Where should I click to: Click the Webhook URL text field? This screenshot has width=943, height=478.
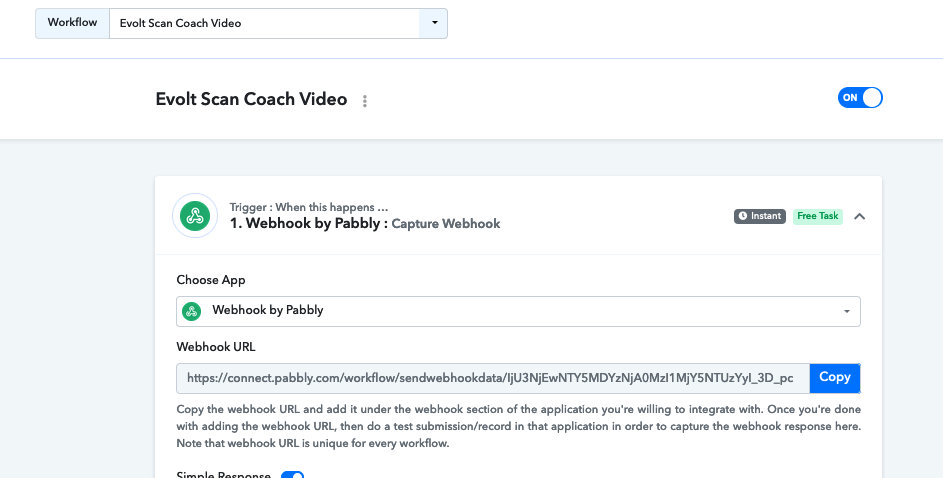point(493,378)
